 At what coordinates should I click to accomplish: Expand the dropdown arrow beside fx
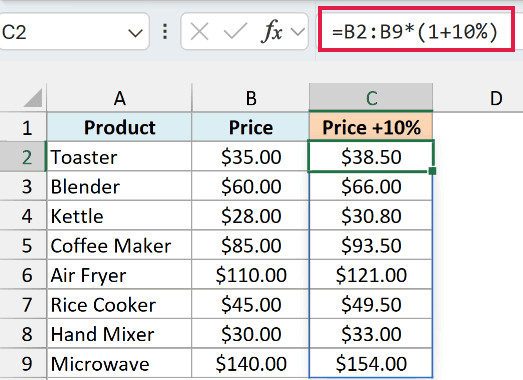pyautogui.click(x=298, y=32)
